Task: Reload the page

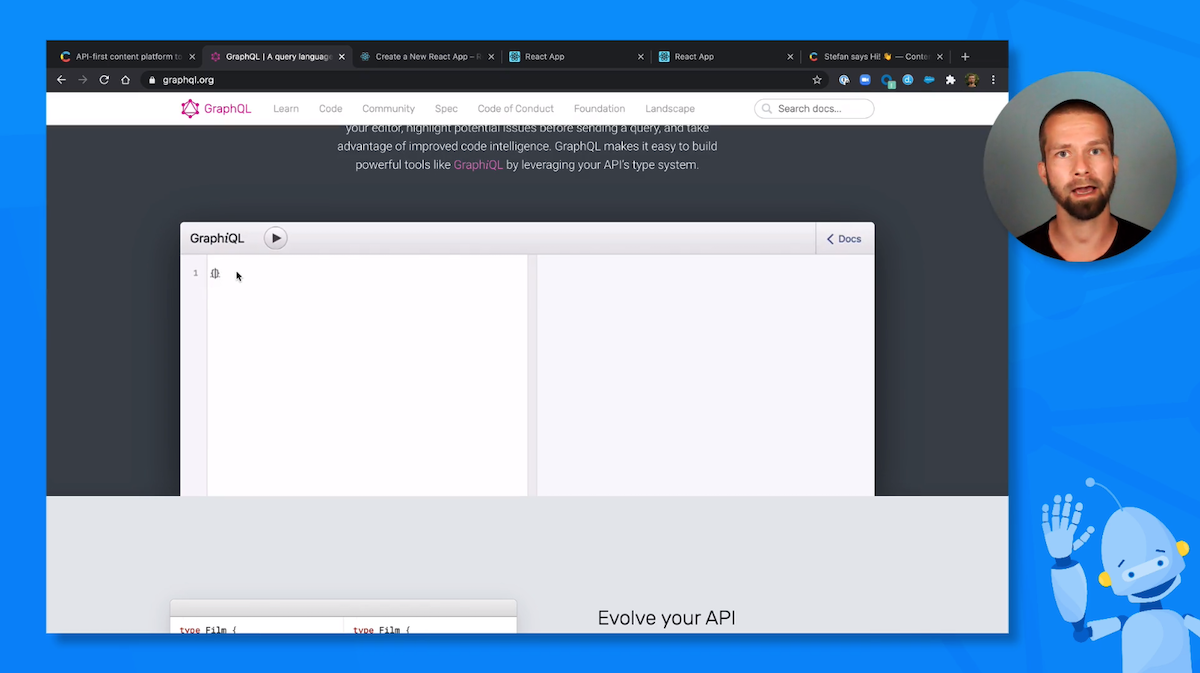Action: coord(104,80)
